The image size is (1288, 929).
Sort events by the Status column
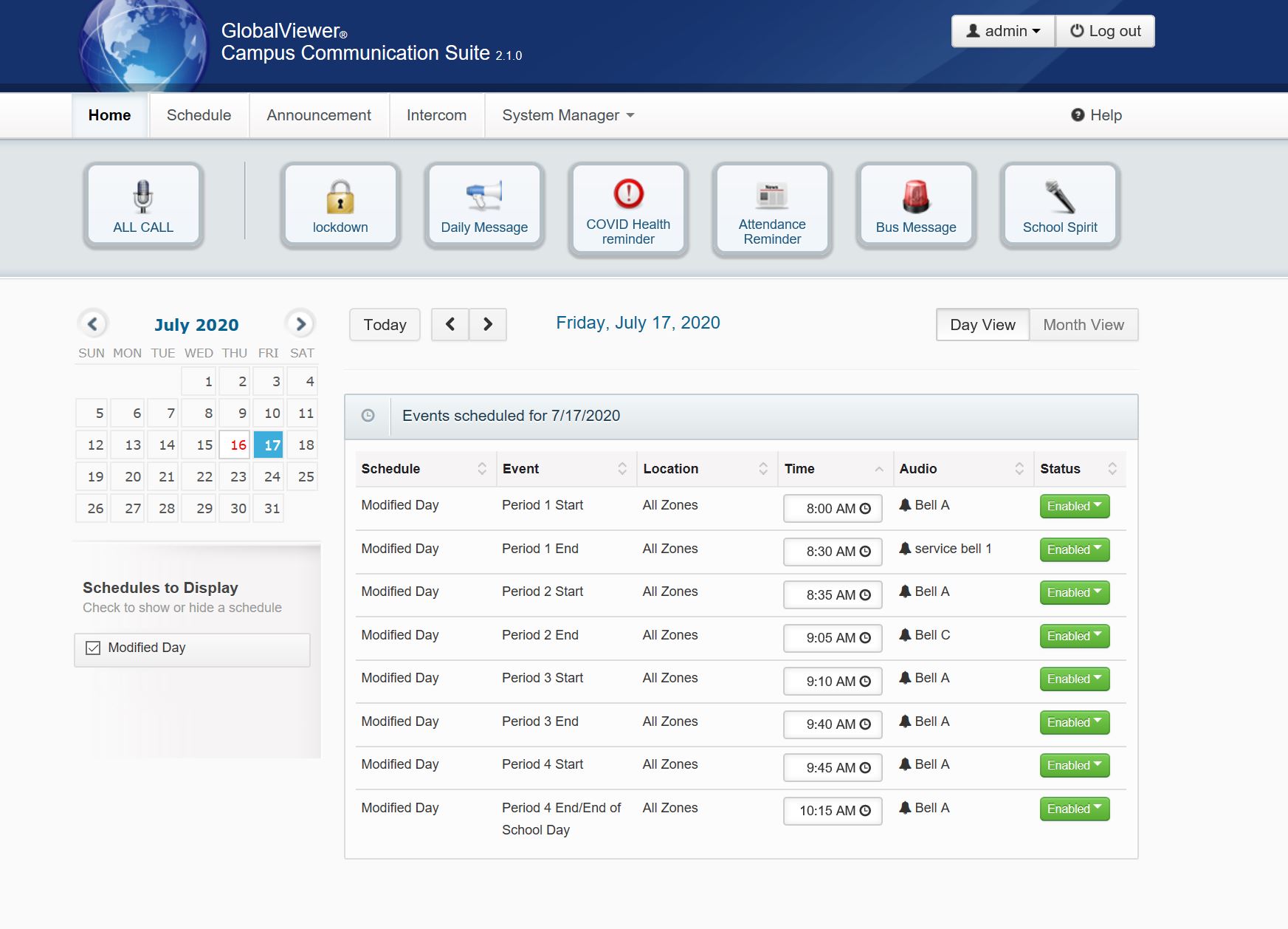[1080, 469]
